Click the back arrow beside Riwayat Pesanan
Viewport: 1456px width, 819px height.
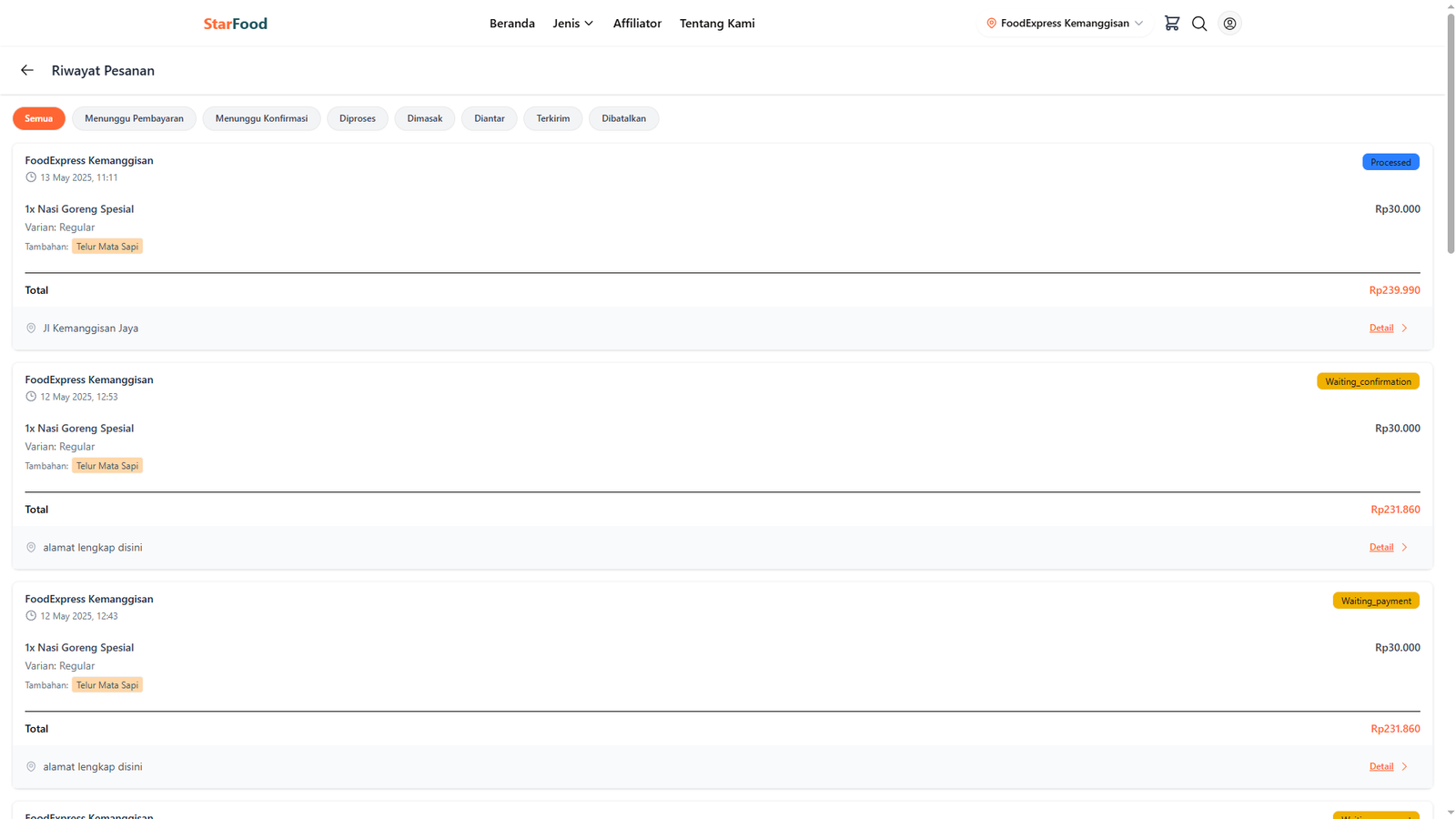coord(27,70)
